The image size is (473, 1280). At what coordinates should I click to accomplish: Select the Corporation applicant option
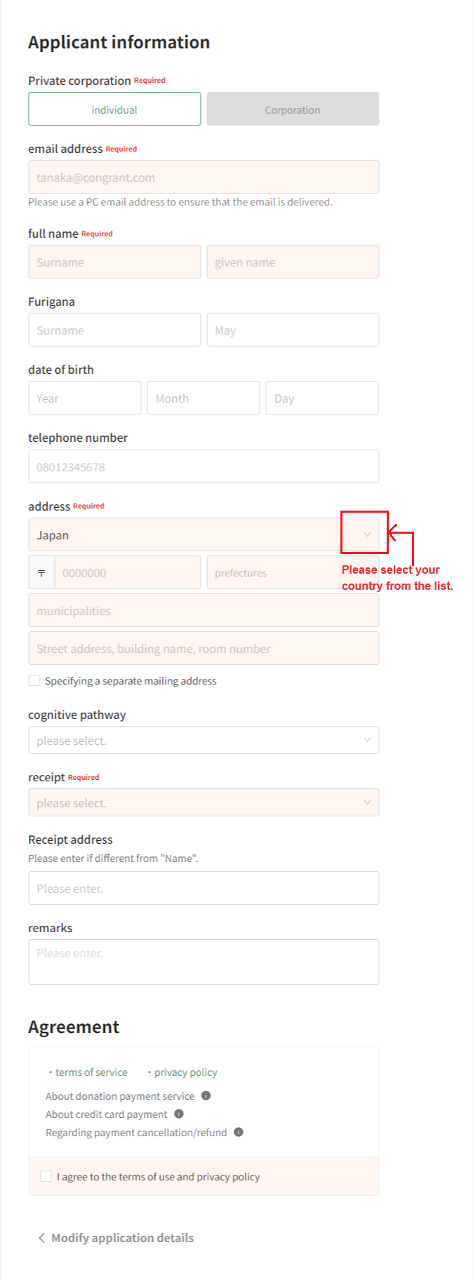[x=293, y=110]
